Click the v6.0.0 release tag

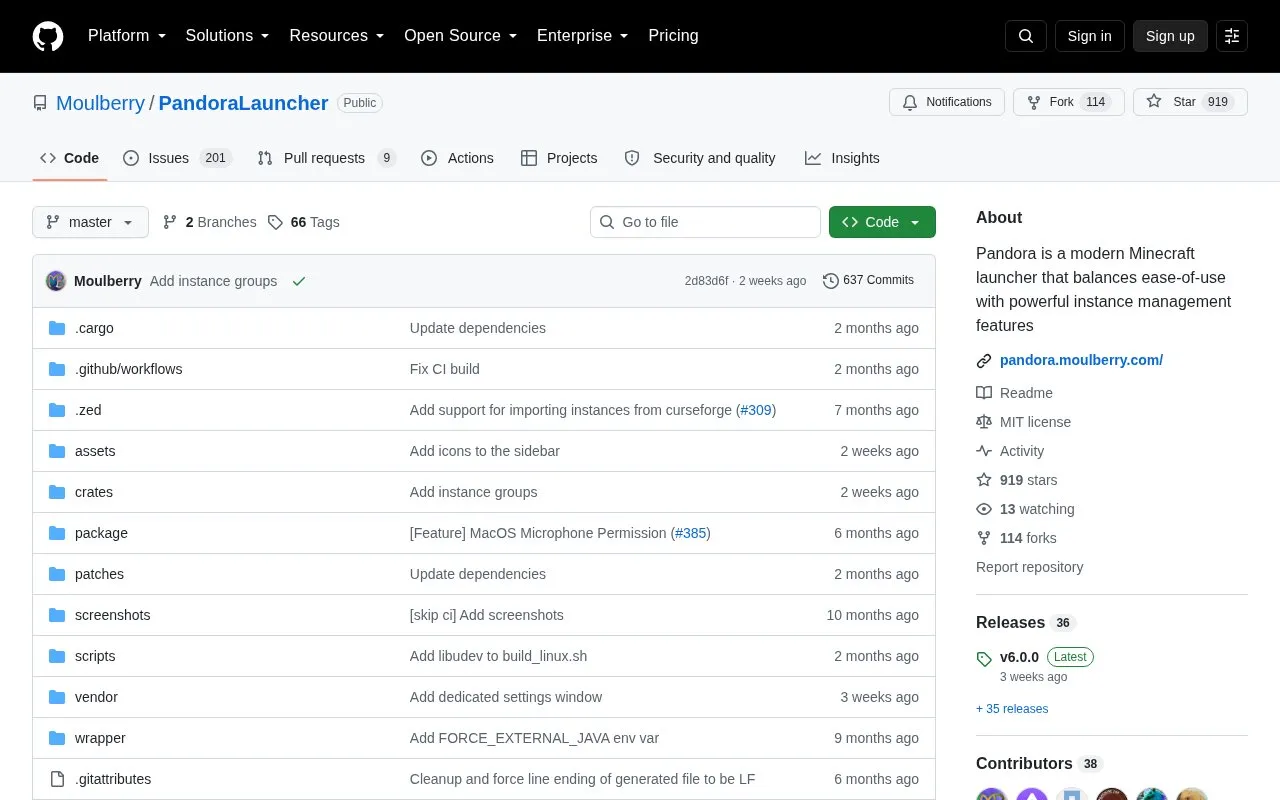tap(1019, 657)
